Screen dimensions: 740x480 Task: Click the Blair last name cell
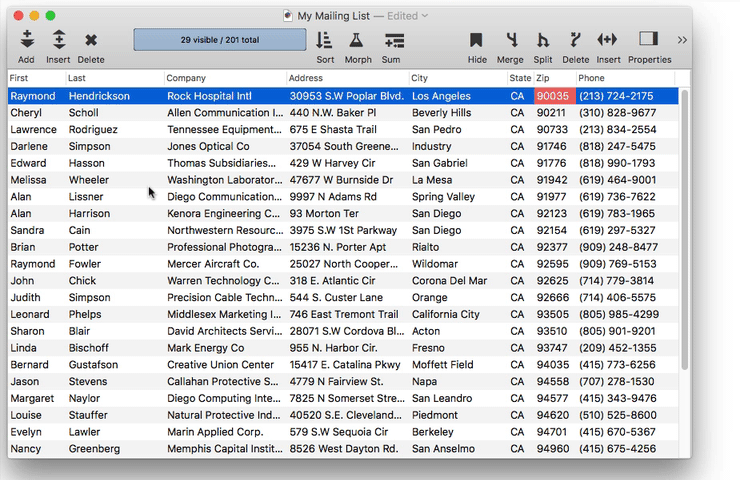[79, 331]
